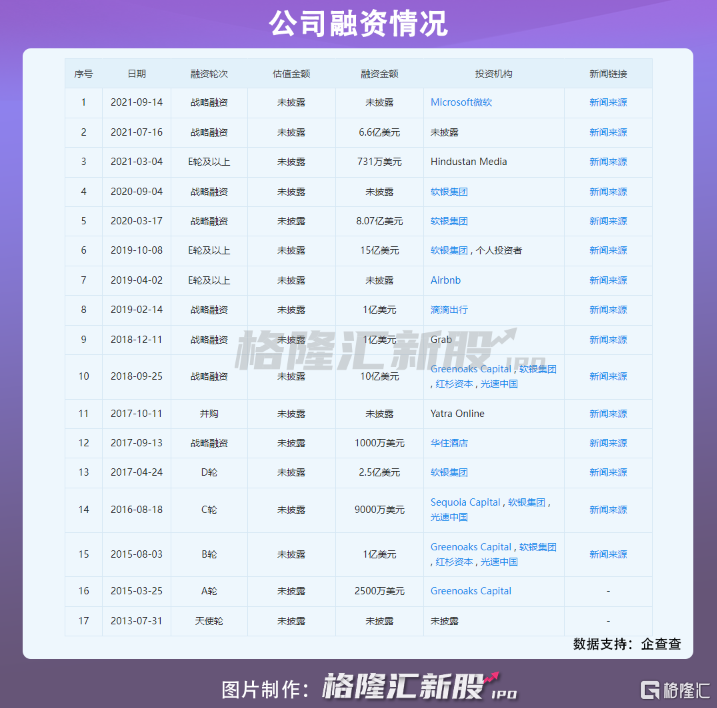Click 红杉资本 in the 2015-08-03 row
The height and width of the screenshot is (708, 717).
pyautogui.click(x=454, y=562)
